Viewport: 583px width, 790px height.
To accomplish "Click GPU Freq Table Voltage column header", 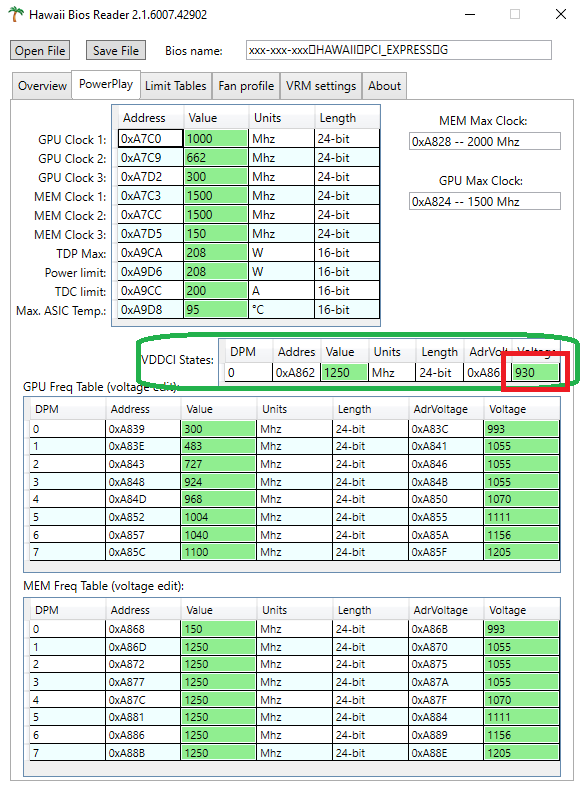I will pos(522,409).
